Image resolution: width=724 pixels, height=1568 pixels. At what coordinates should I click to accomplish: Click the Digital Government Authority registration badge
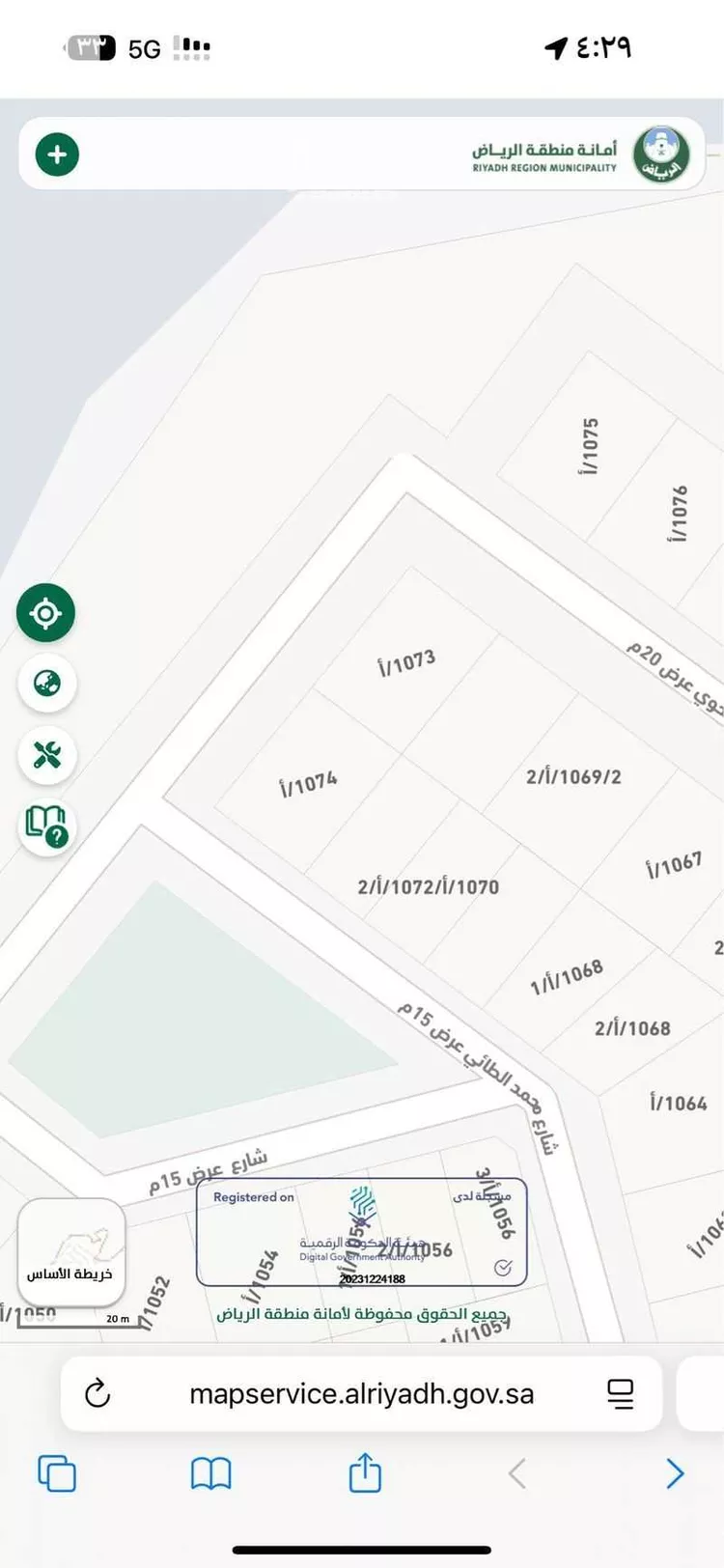[362, 1232]
